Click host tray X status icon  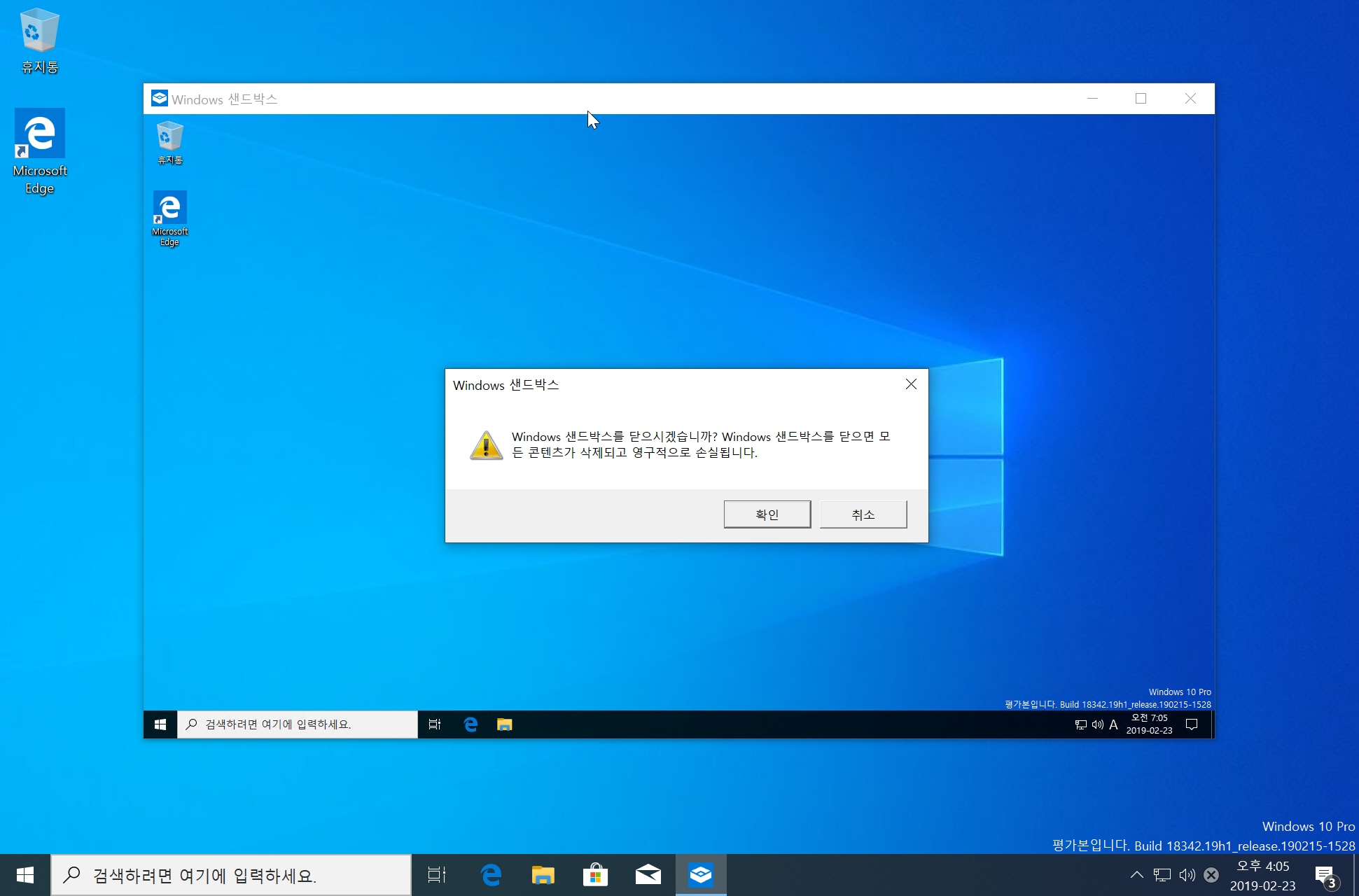coord(1211,875)
